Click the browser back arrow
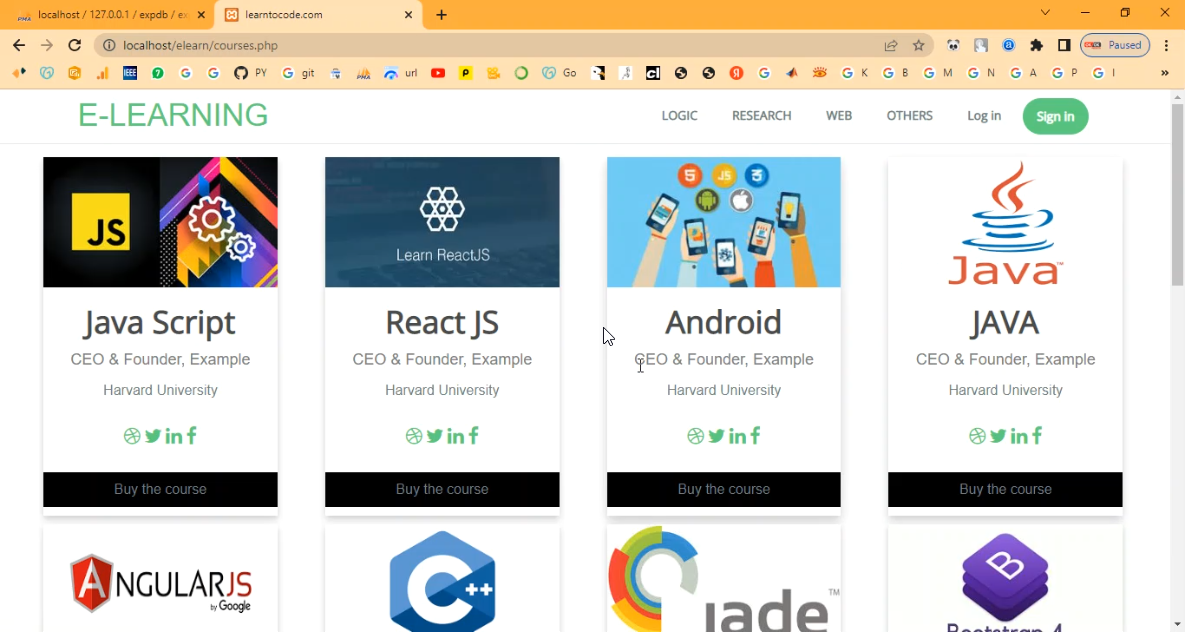 19,45
